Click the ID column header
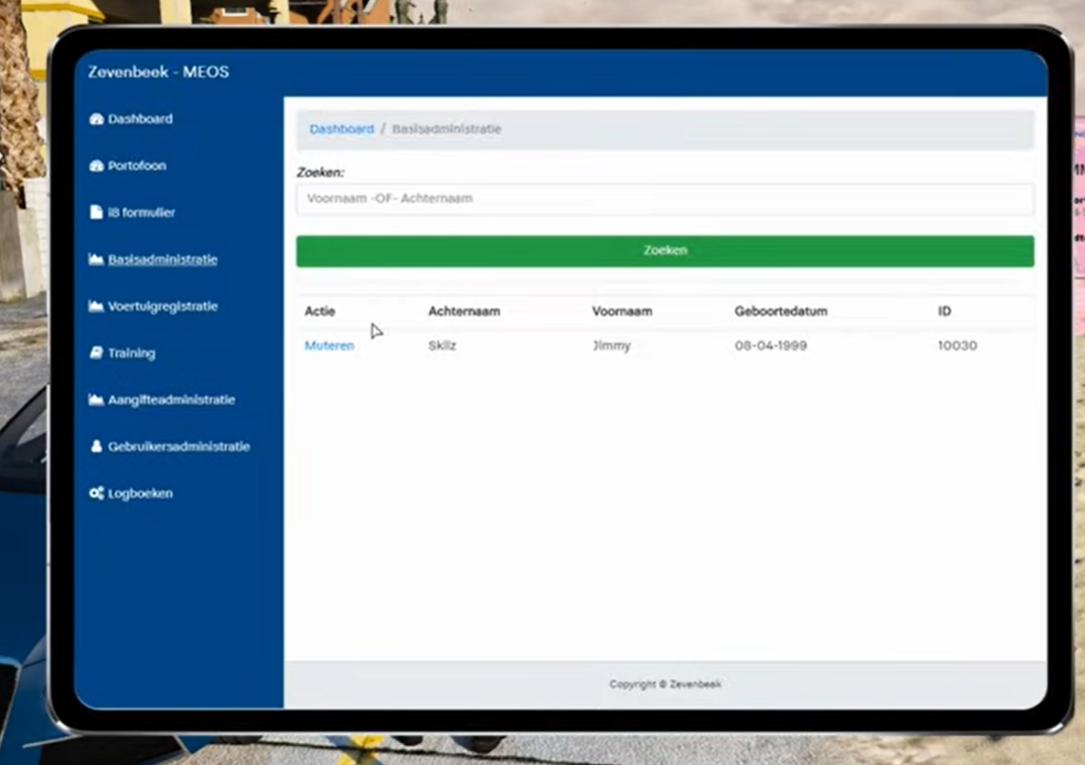This screenshot has width=1085, height=765. [944, 311]
